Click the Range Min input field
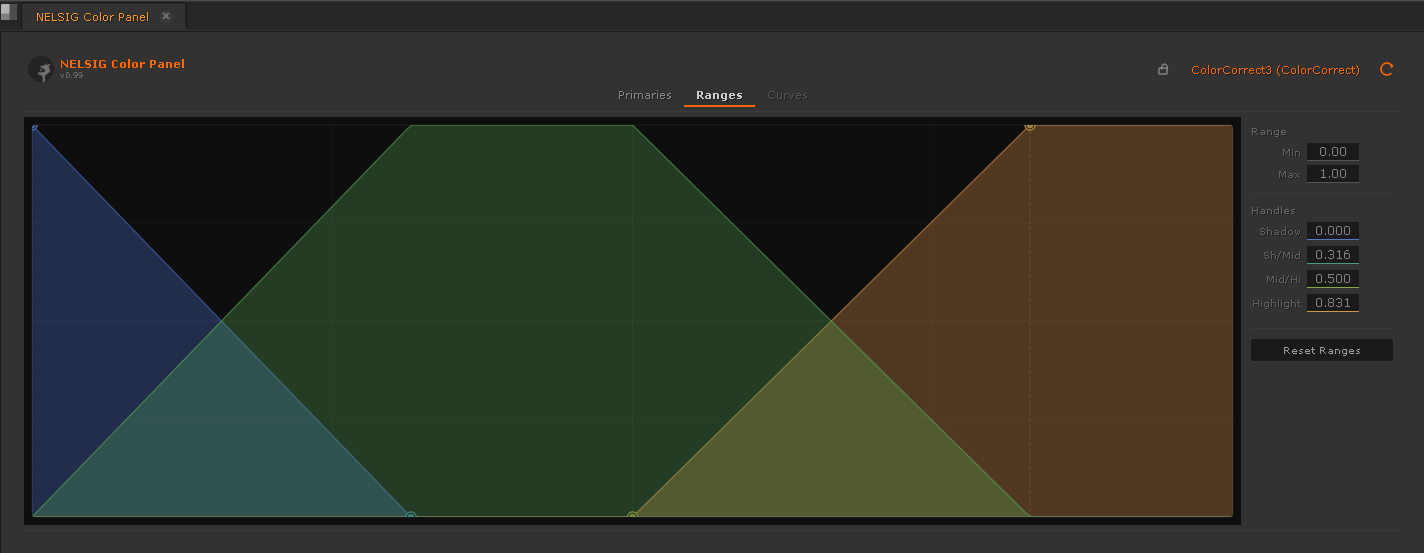The width and height of the screenshot is (1424, 553). click(1333, 152)
